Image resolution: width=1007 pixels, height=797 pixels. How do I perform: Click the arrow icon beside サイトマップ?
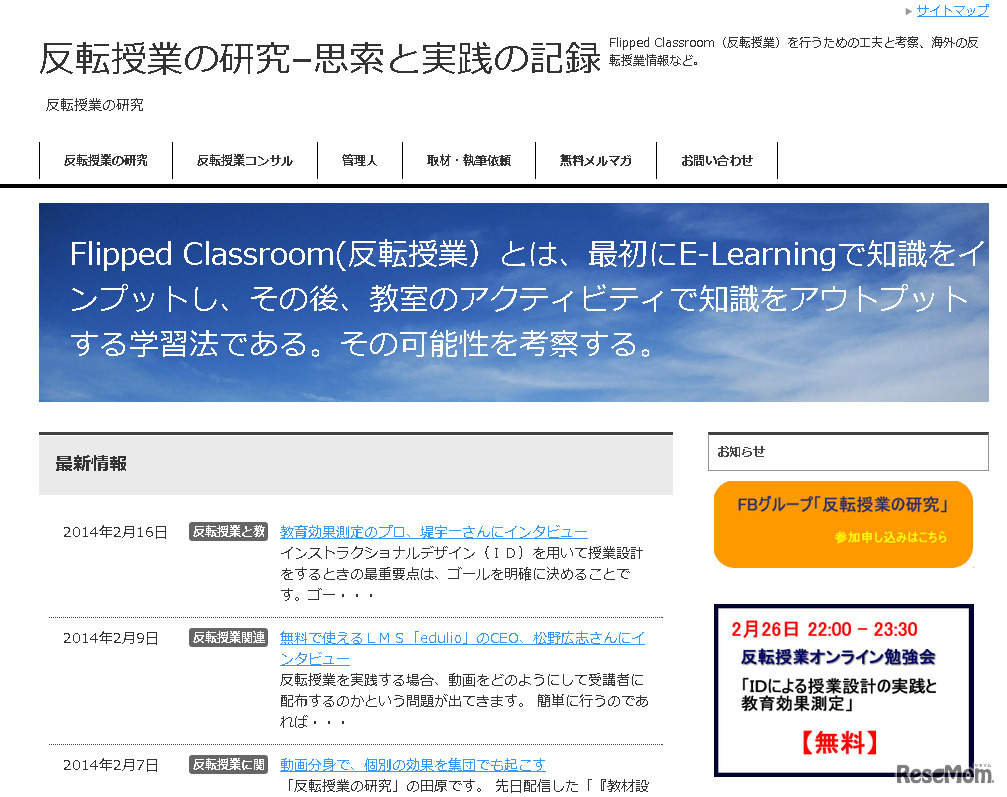pyautogui.click(x=908, y=11)
